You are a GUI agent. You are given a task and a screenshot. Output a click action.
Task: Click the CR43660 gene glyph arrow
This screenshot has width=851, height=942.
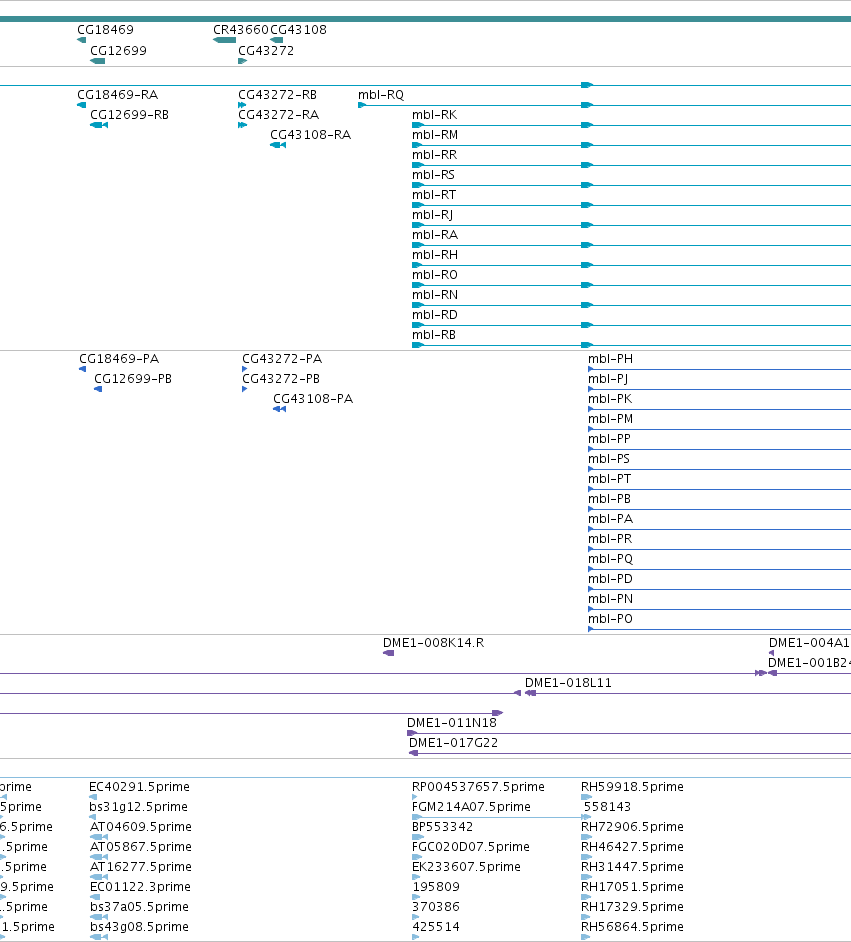225,40
